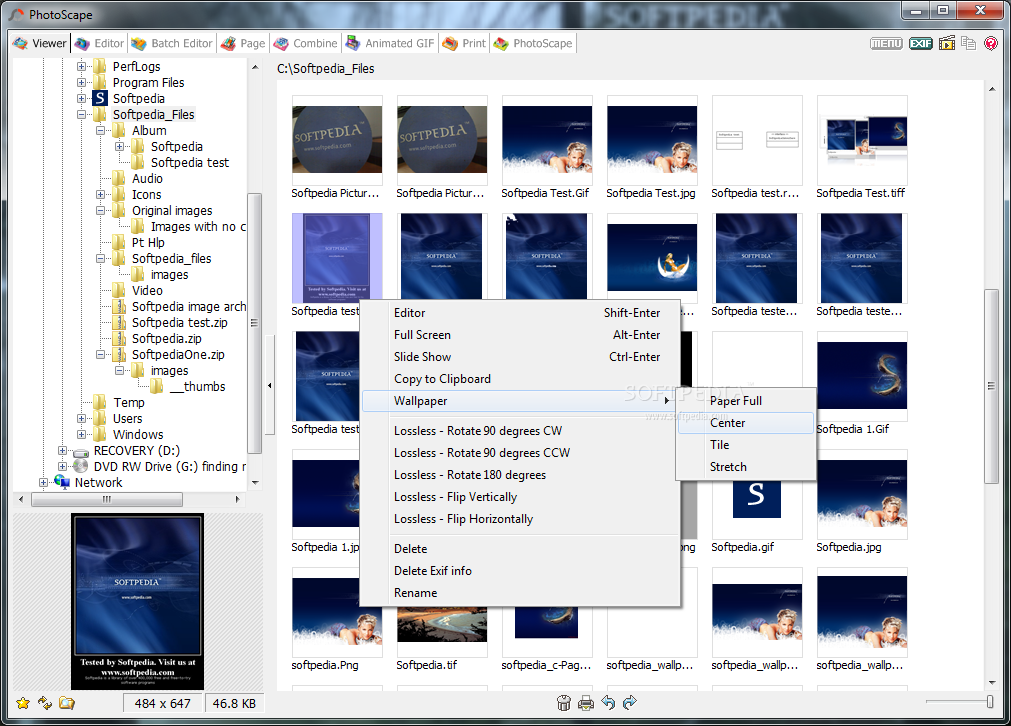Select the Center wallpaper option
The height and width of the screenshot is (726, 1011).
pyautogui.click(x=746, y=423)
